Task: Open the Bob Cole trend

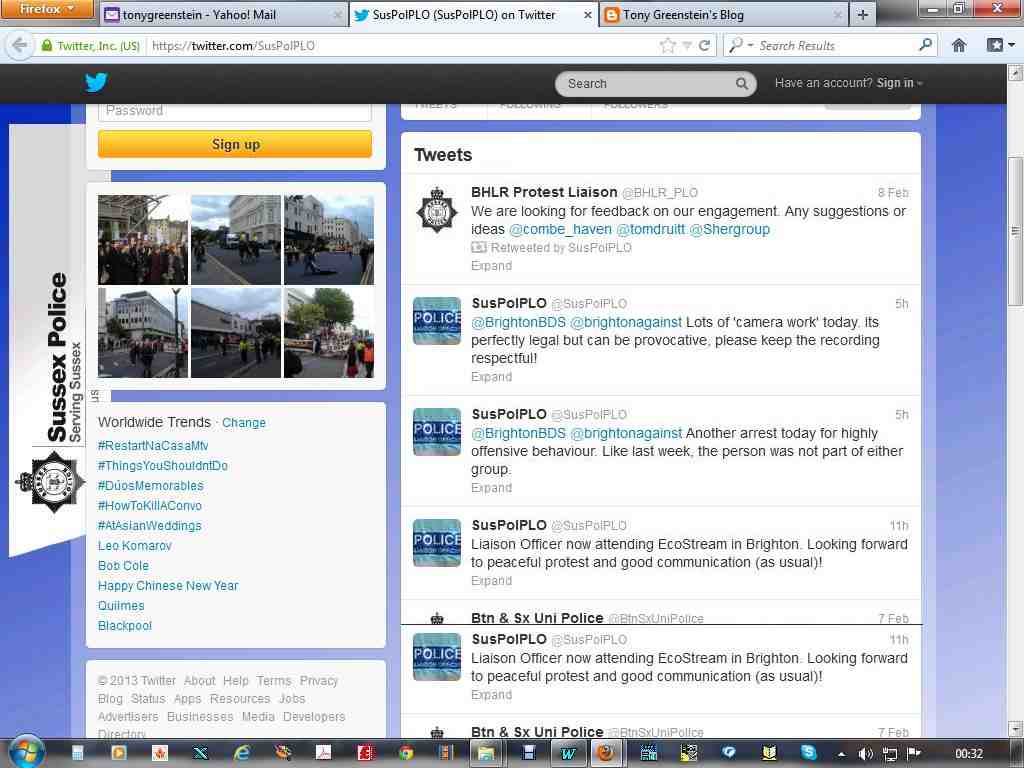Action: click(123, 566)
